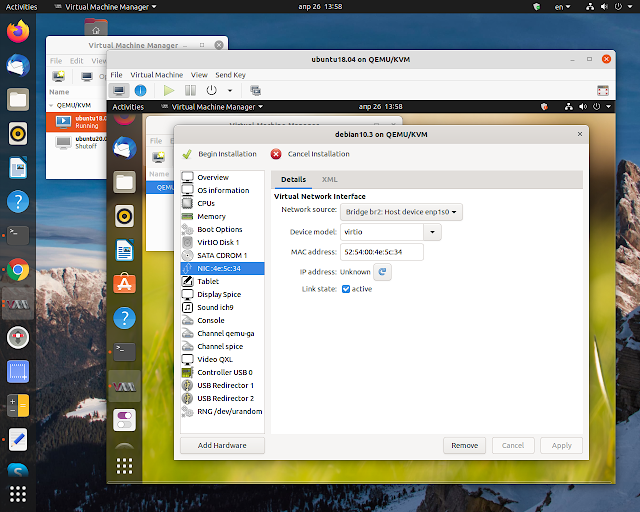Select the Memory entry
The width and height of the screenshot is (640, 512).
click(222, 216)
